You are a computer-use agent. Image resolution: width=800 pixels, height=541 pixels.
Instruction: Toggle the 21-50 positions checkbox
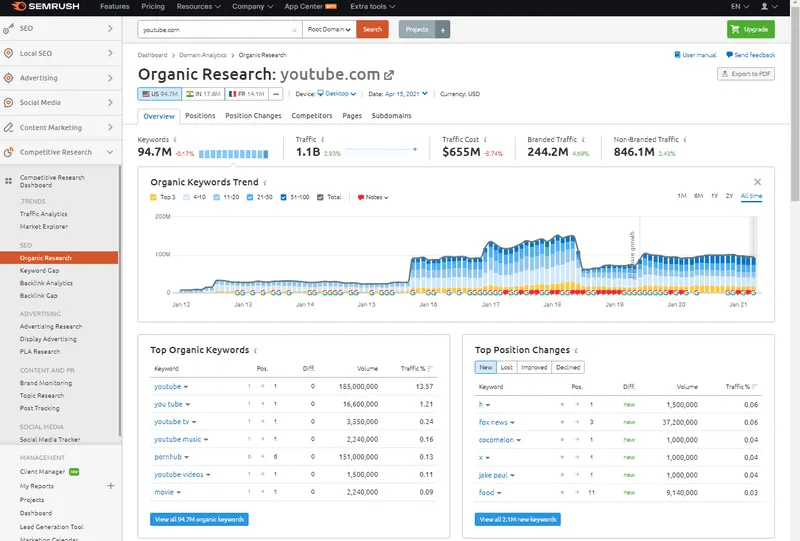pos(250,197)
